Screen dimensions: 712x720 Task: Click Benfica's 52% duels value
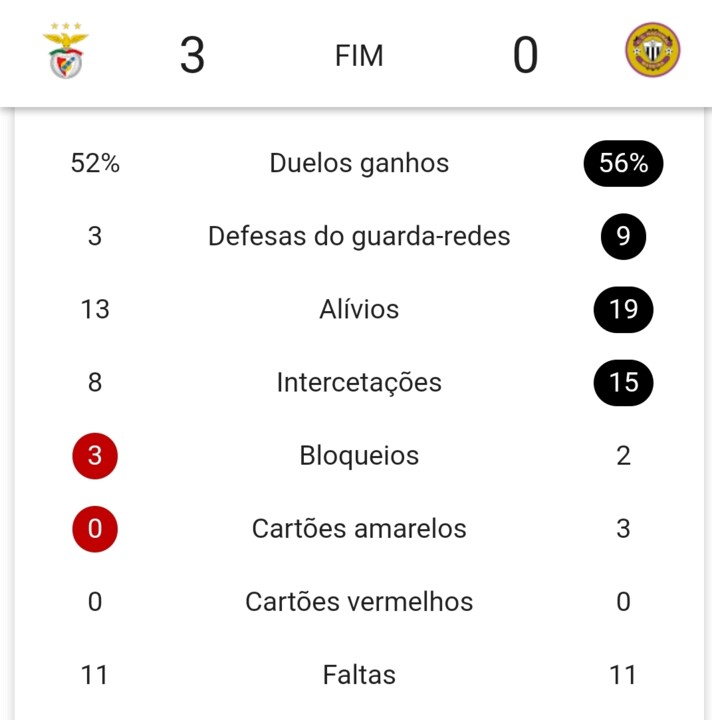coord(95,163)
